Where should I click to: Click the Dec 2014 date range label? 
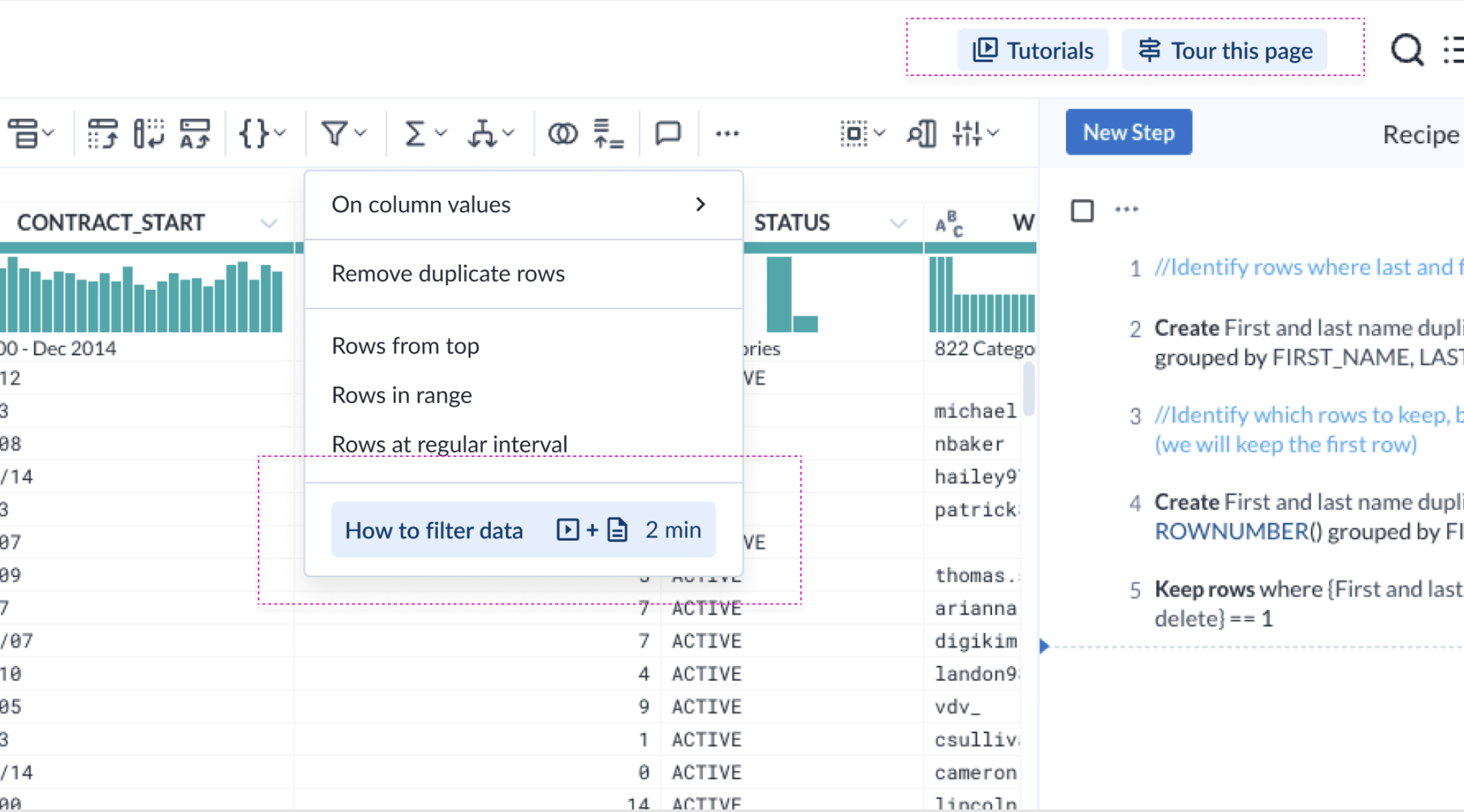coord(58,348)
